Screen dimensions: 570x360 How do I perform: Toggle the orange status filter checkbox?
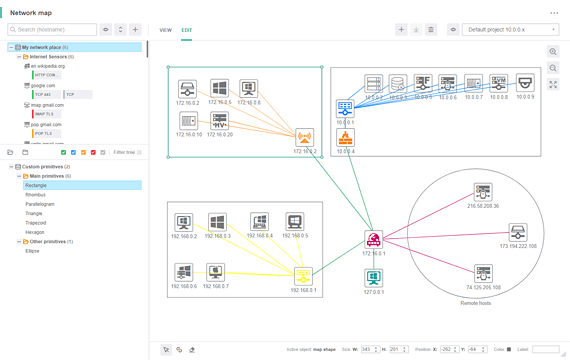click(83, 152)
